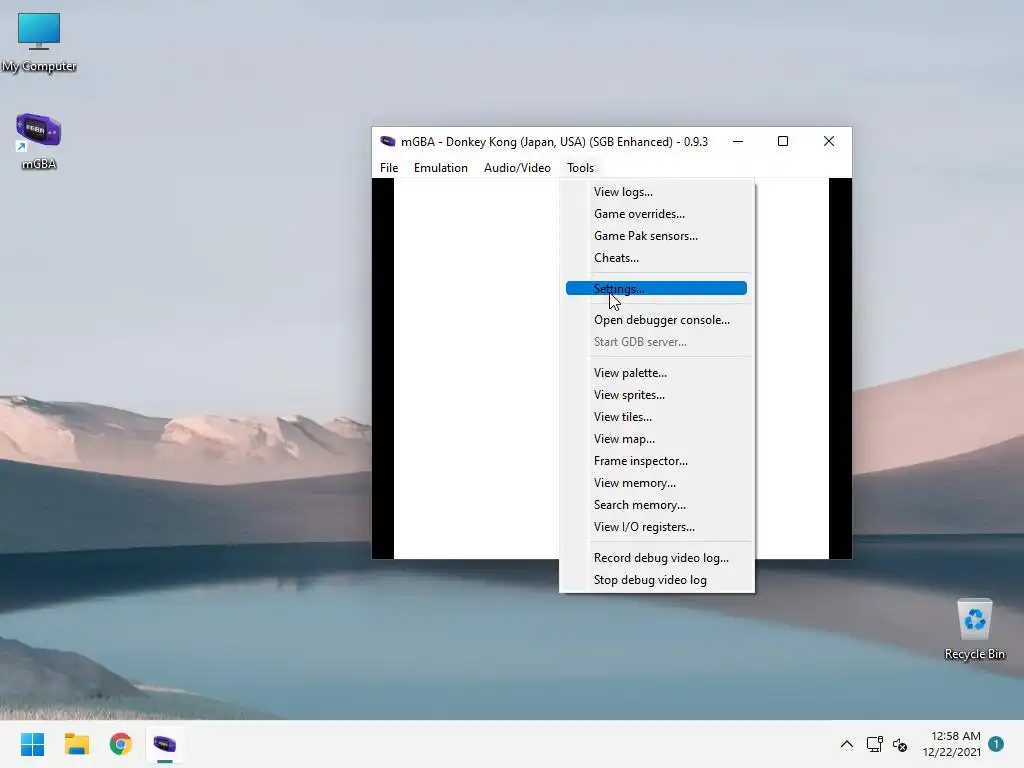Choose View logs... entry
1024x768 pixels.
656,192
